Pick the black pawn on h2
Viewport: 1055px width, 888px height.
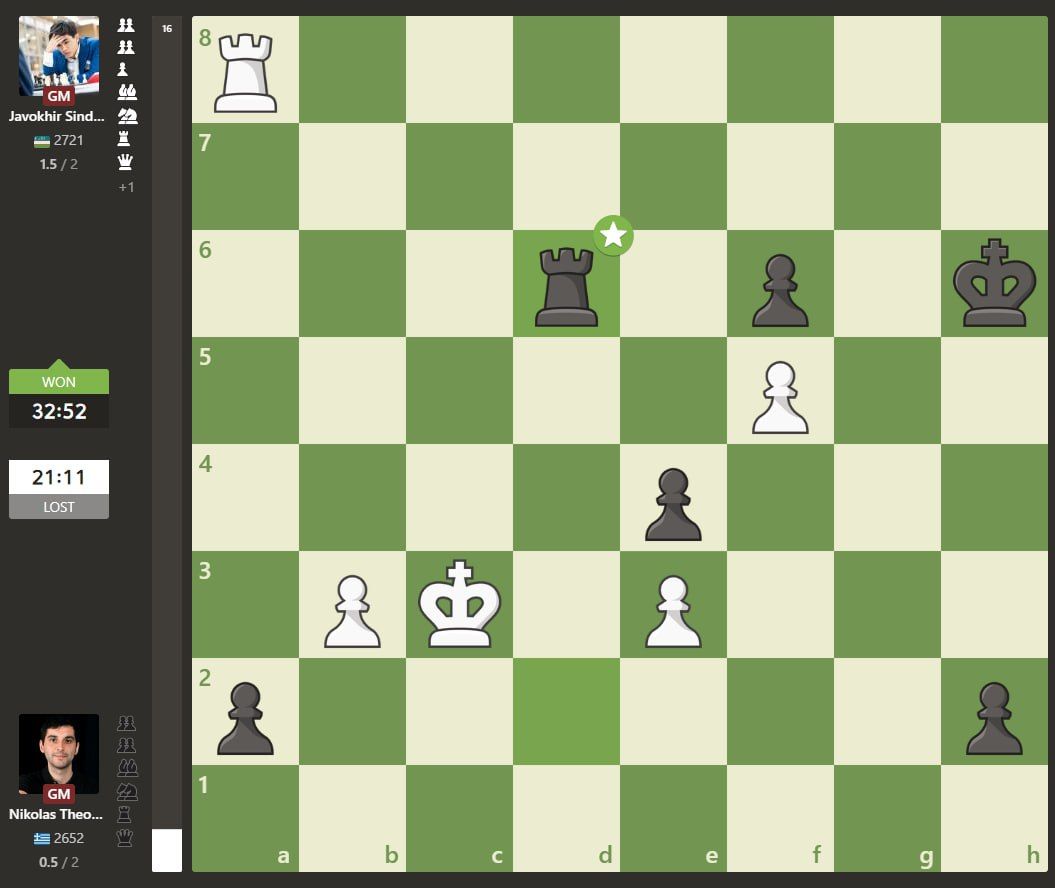993,718
